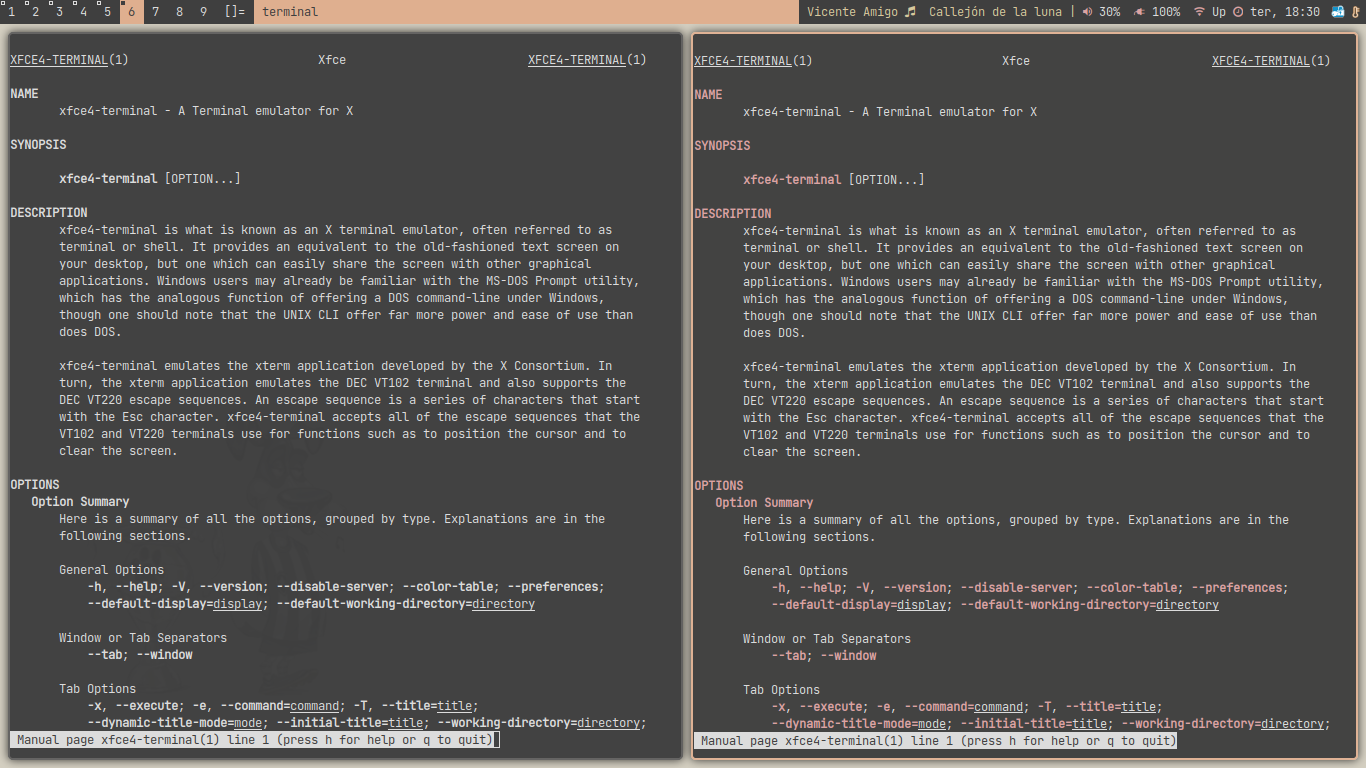The height and width of the screenshot is (768, 1366).
Task: Click the power plug battery icon
Action: coord(1139,12)
